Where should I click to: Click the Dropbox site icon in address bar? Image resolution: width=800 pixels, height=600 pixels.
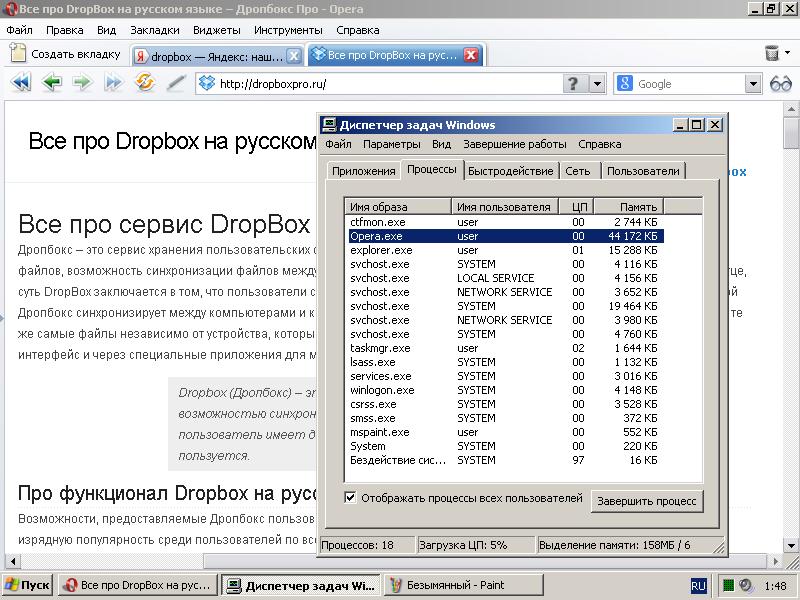click(x=207, y=83)
